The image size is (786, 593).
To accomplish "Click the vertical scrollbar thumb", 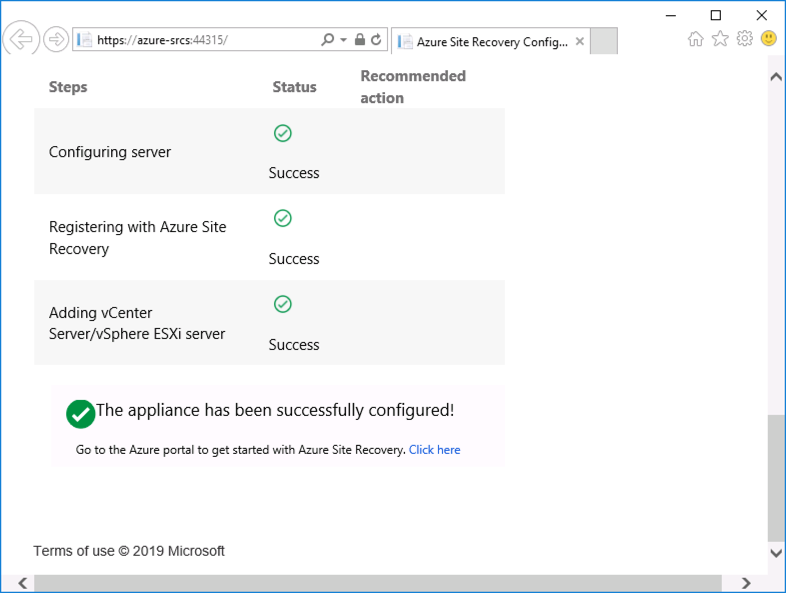I will [x=776, y=478].
